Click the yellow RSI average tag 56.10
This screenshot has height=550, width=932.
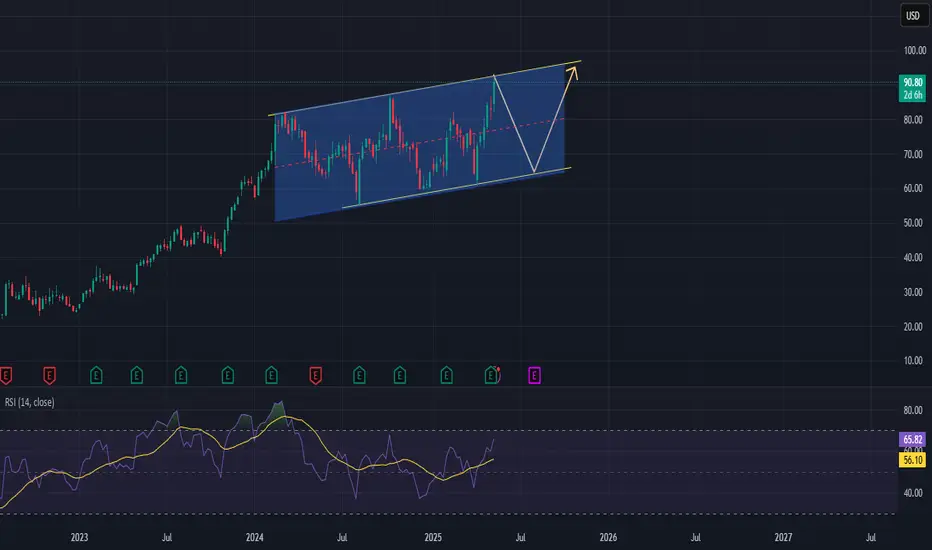912,460
